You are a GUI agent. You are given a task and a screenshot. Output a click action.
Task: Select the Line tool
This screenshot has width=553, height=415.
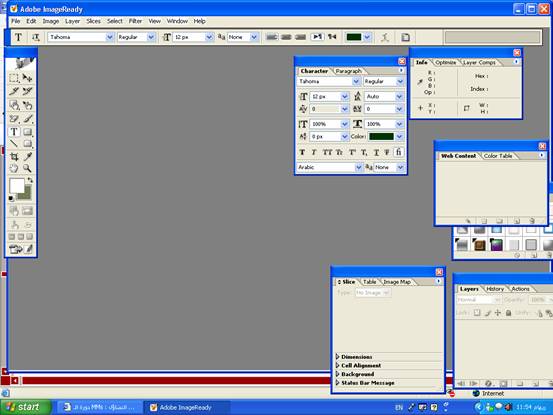pos(14,144)
